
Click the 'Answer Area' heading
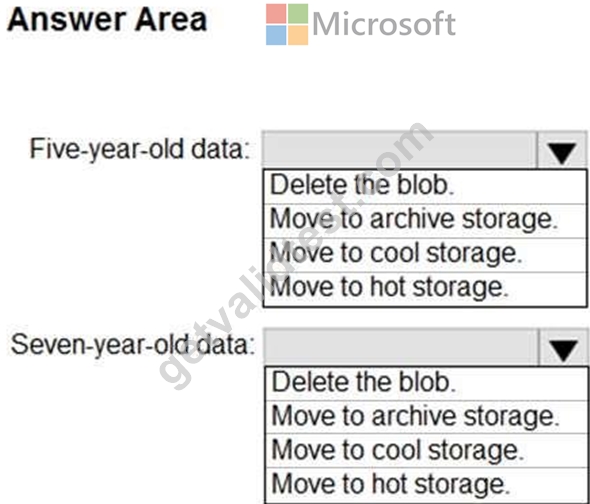tap(107, 20)
